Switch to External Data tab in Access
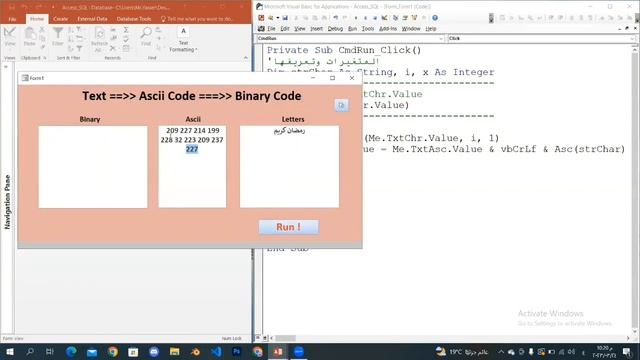The width and height of the screenshot is (640, 360). [92, 19]
